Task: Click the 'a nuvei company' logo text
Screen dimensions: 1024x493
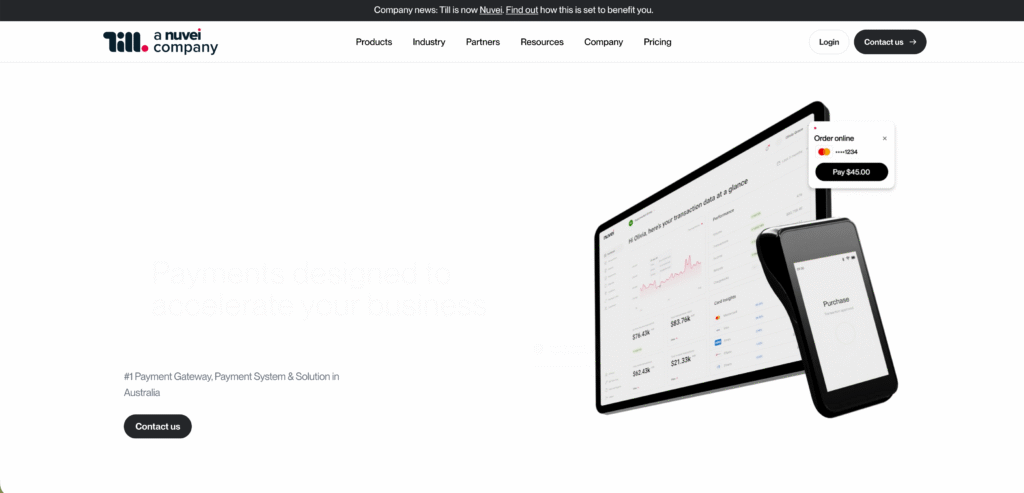Action: coord(185,42)
